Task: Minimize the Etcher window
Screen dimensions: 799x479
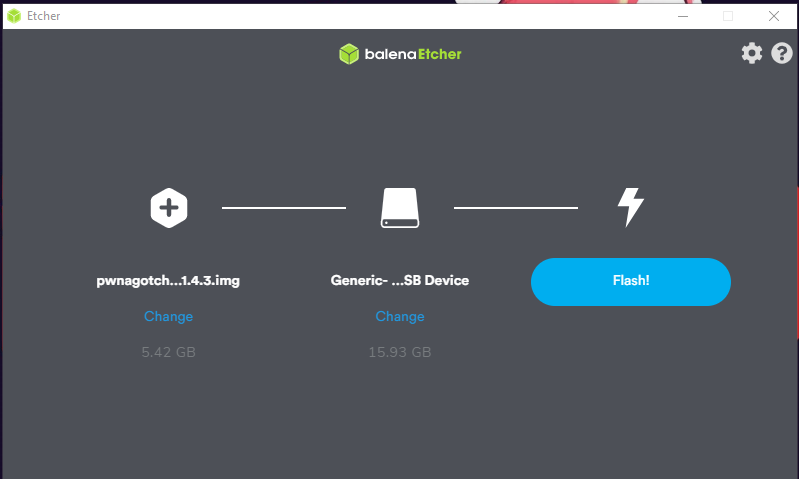Action: click(683, 16)
